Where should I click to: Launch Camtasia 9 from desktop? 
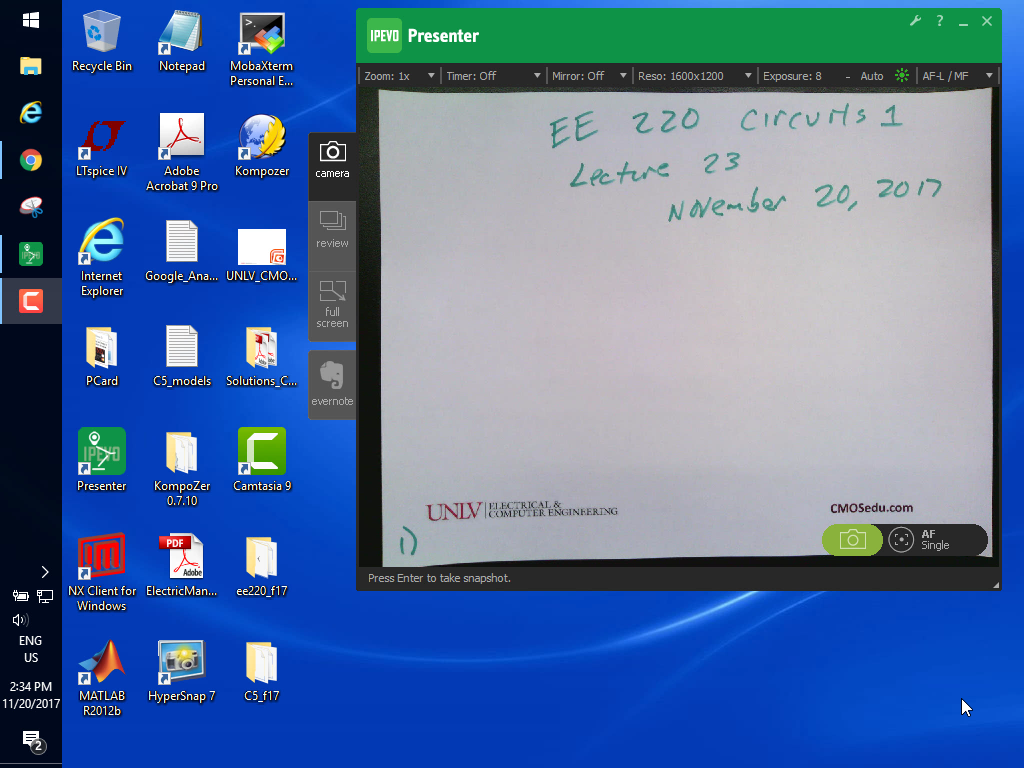tap(261, 461)
